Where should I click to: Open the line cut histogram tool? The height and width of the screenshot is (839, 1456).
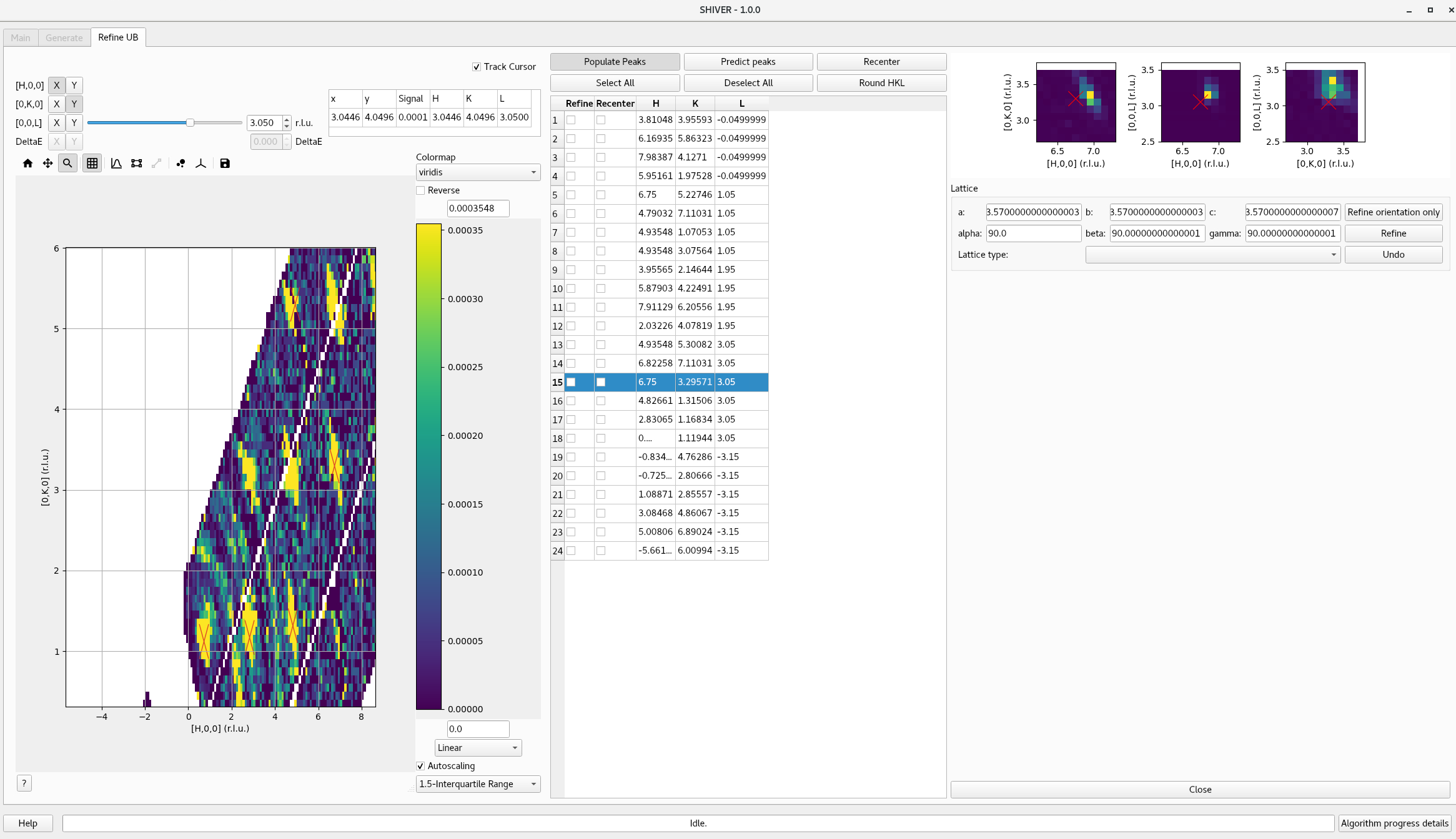click(116, 163)
